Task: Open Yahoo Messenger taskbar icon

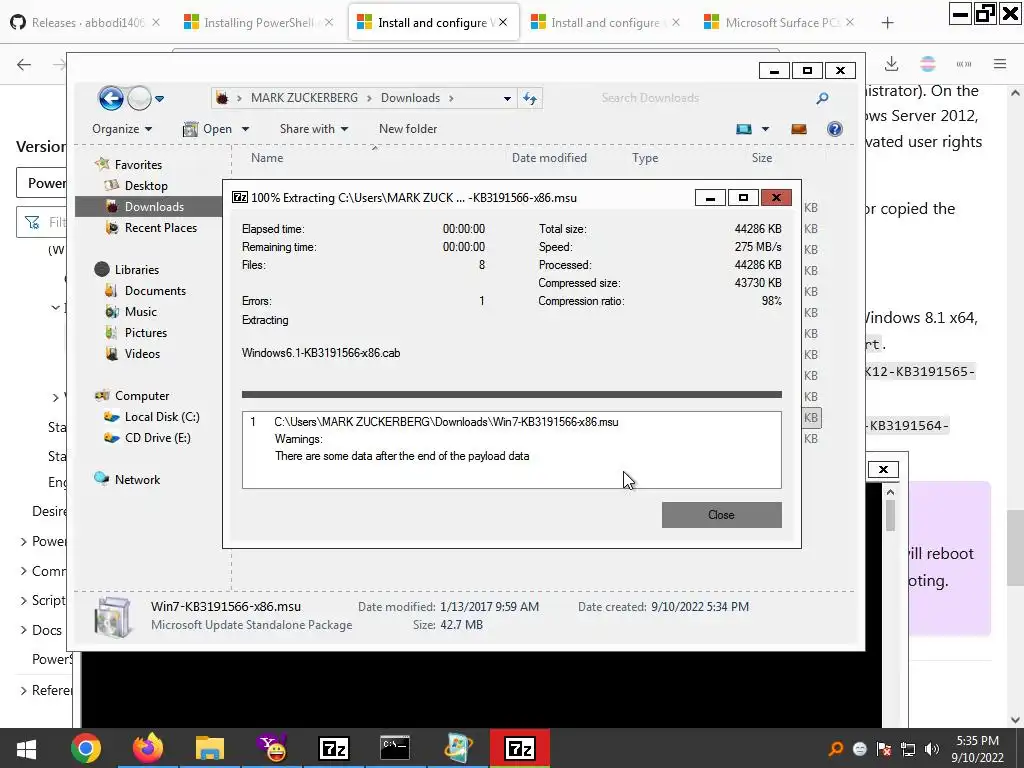Action: [x=272, y=748]
